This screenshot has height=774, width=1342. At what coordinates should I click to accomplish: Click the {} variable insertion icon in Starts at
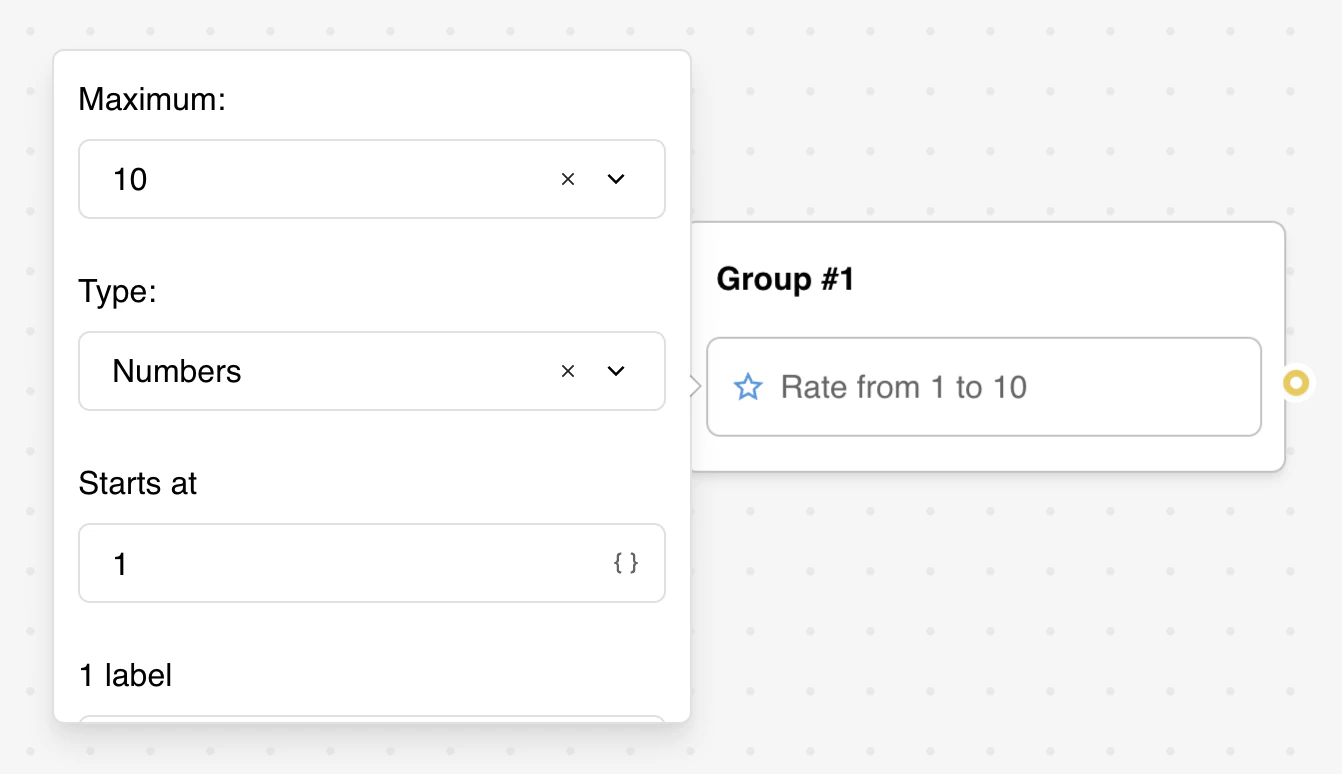(626, 563)
